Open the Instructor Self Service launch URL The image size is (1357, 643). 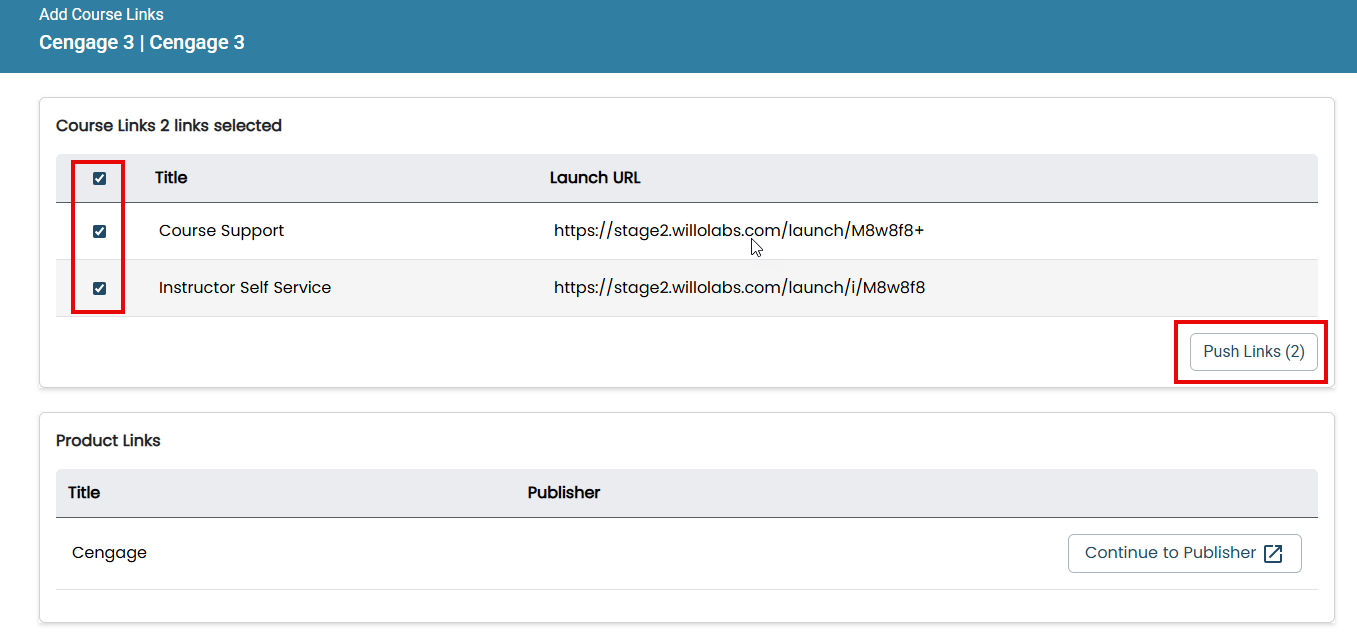pyautogui.click(x=739, y=287)
